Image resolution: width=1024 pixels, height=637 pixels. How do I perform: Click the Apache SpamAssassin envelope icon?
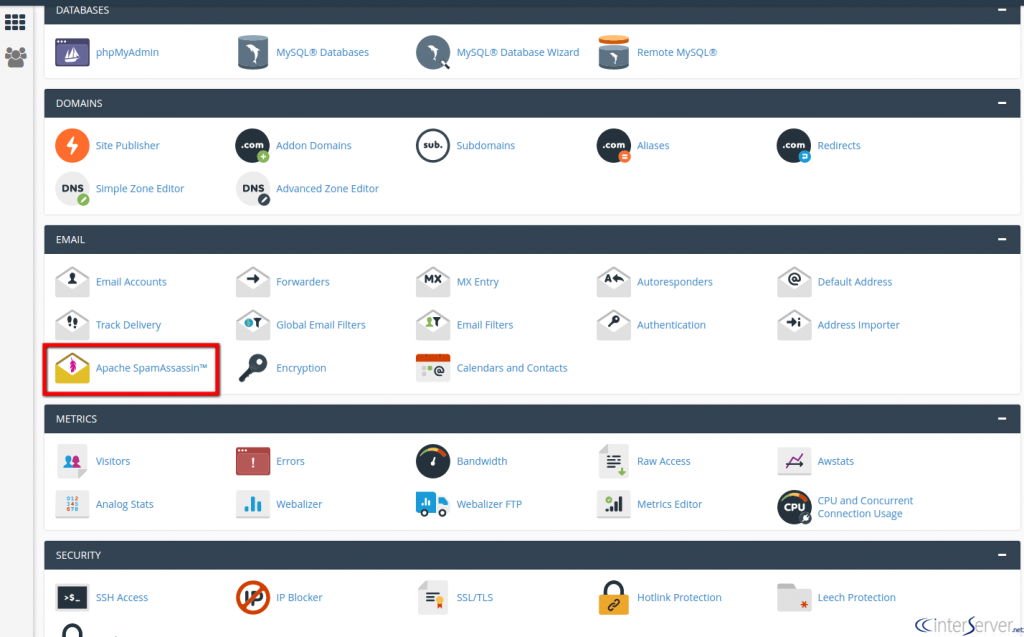click(72, 368)
